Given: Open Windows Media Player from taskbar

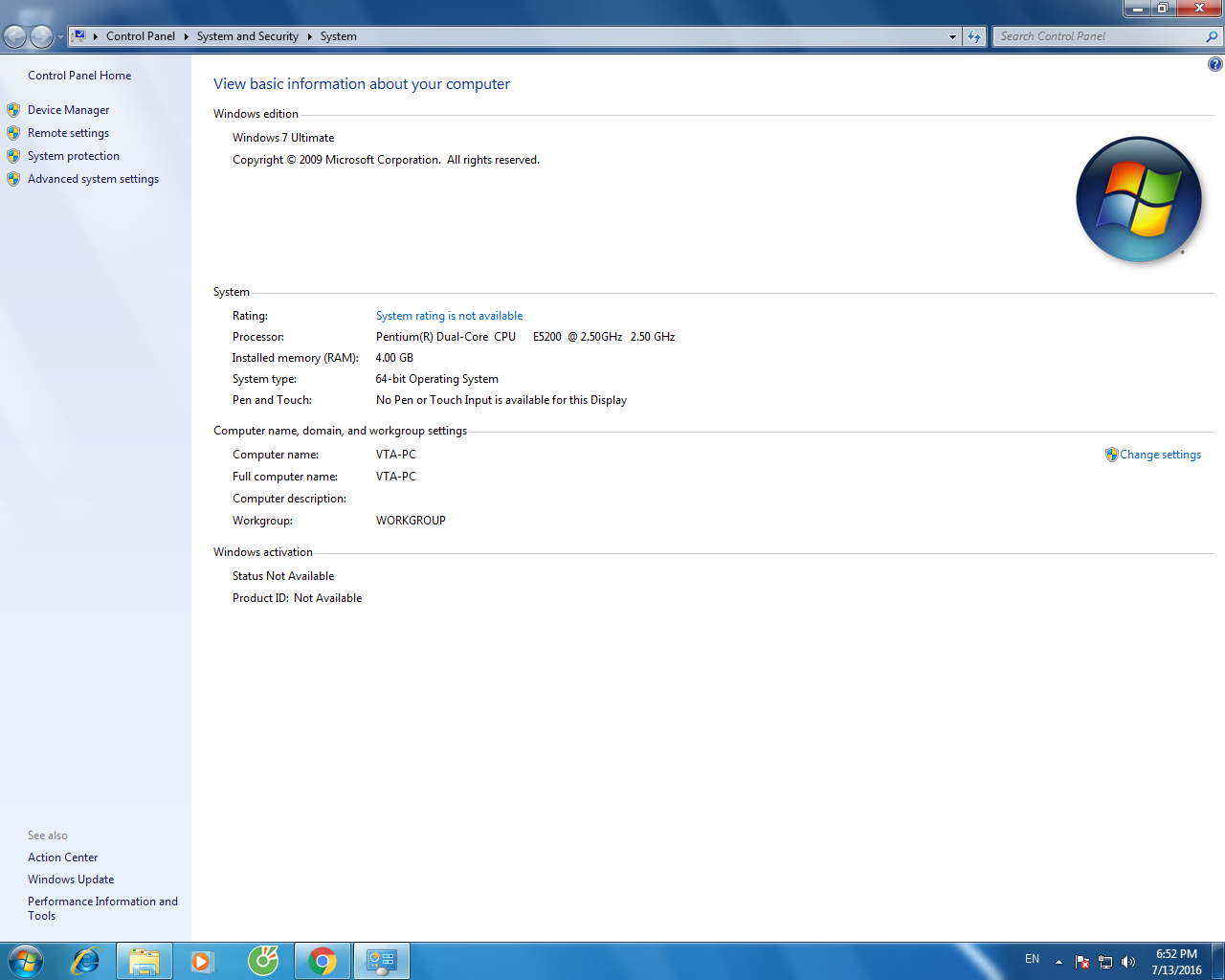Looking at the screenshot, I should pos(203,961).
